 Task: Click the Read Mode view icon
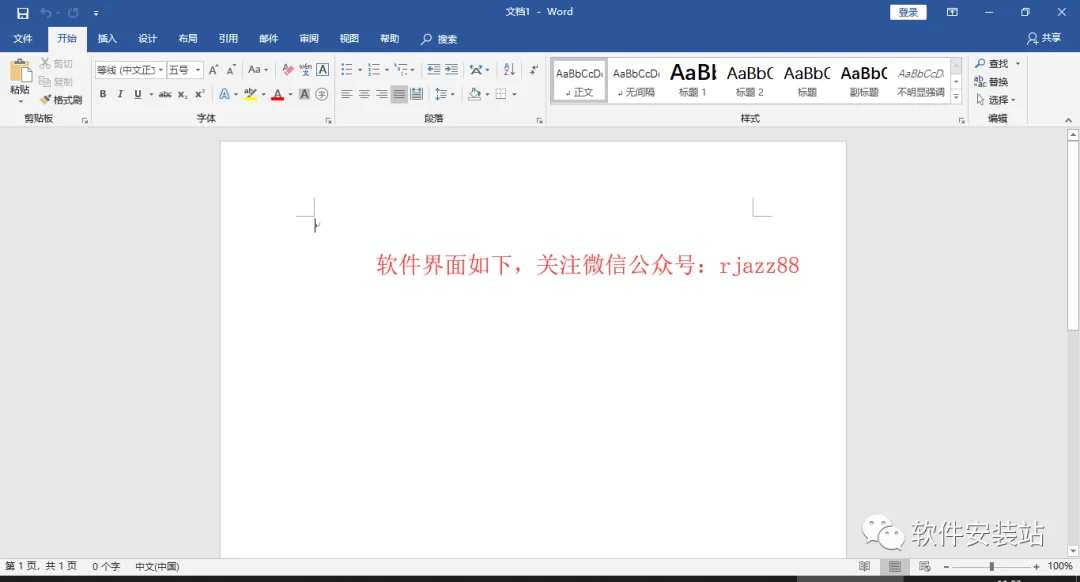(864, 566)
